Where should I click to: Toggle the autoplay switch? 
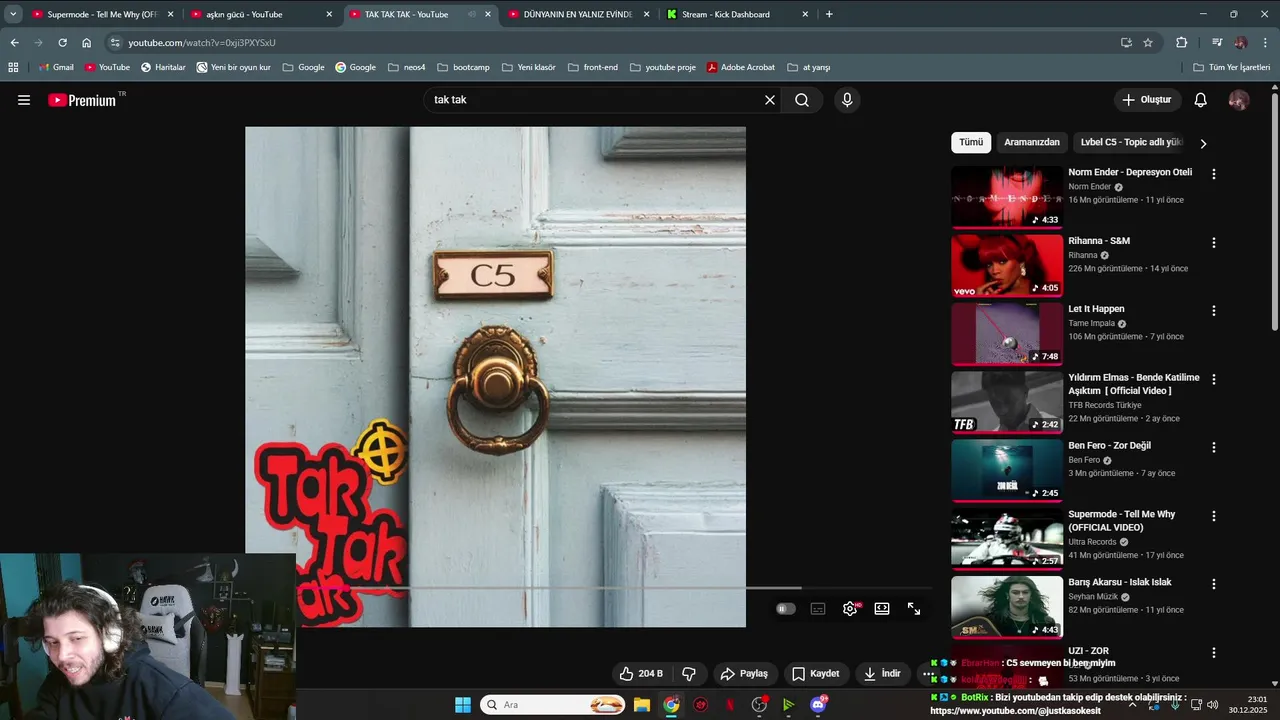click(786, 608)
